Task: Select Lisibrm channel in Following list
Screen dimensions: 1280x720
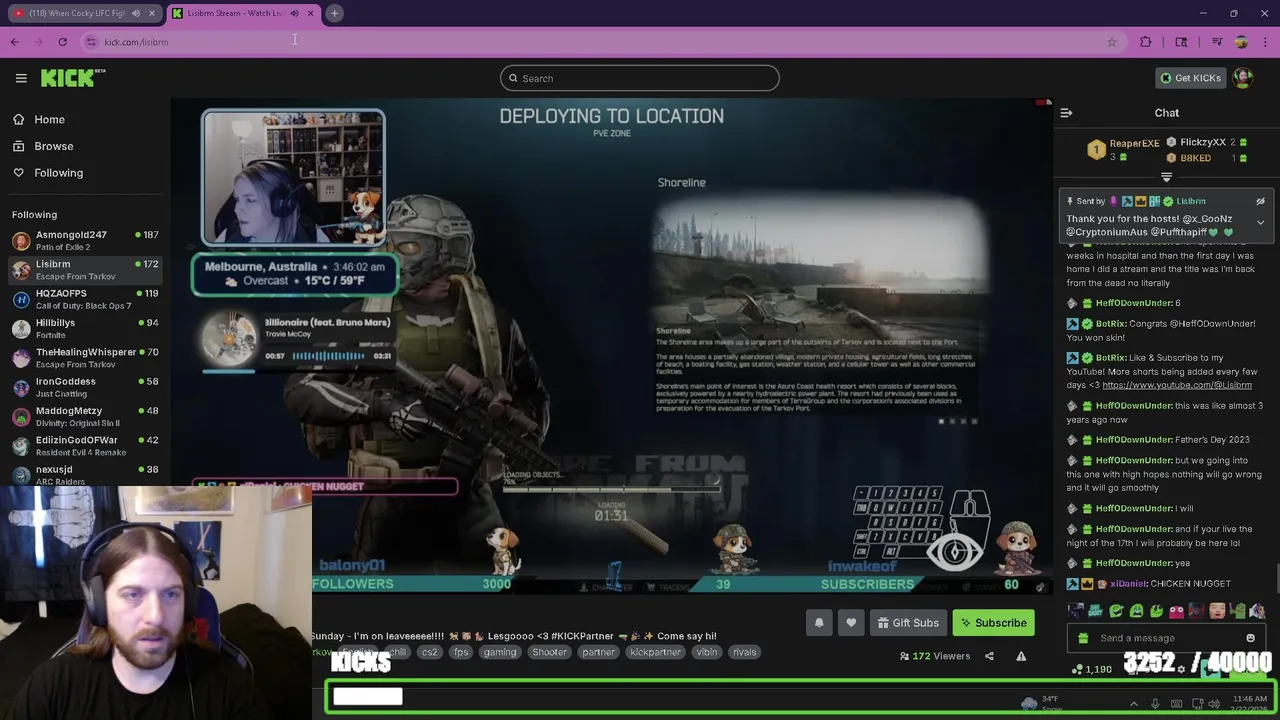Action: point(85,270)
